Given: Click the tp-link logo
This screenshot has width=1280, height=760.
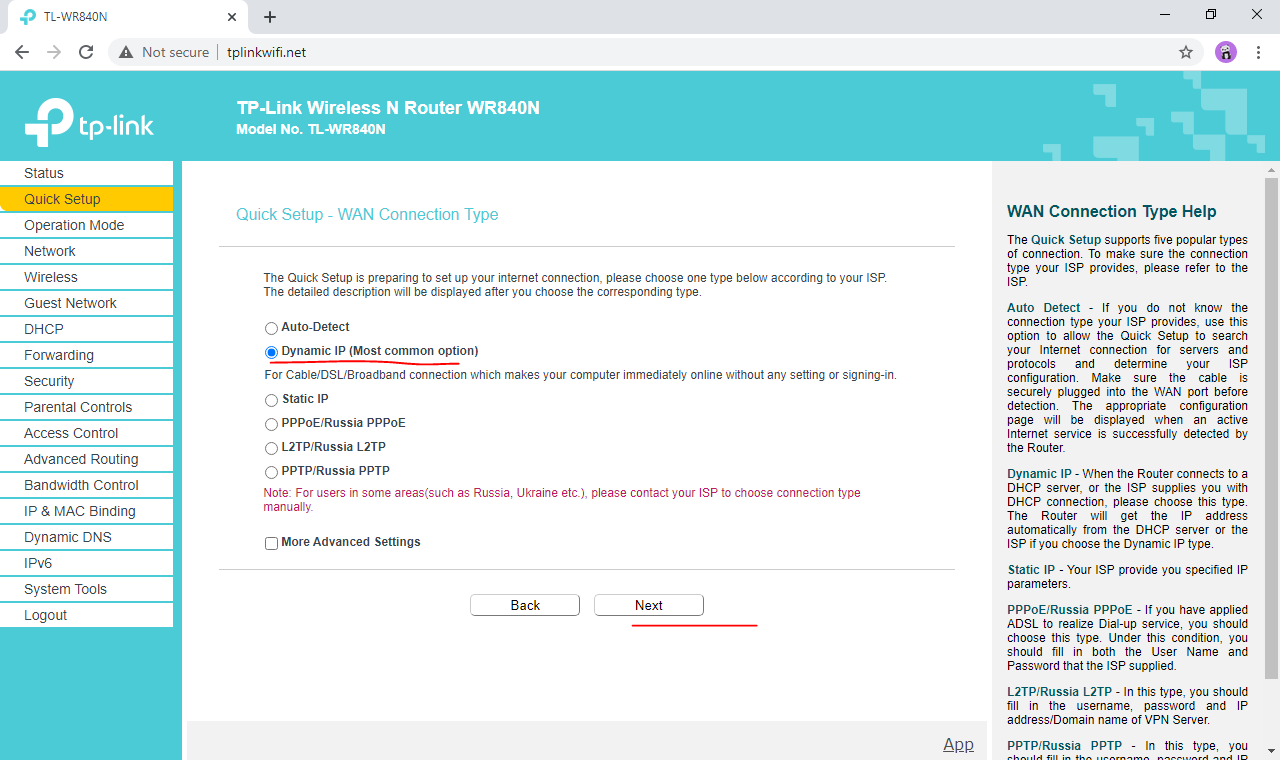Looking at the screenshot, I should tap(89, 123).
